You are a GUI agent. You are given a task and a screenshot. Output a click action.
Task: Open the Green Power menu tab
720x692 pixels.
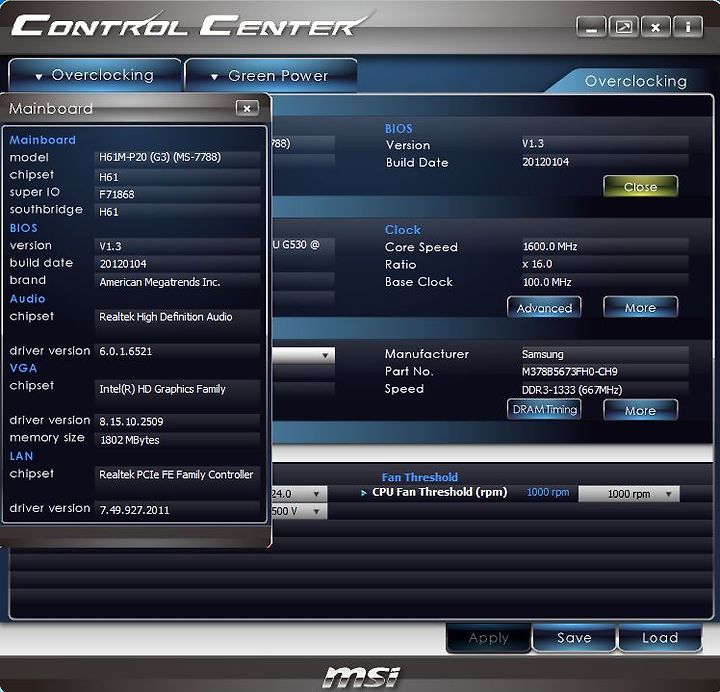coord(271,75)
